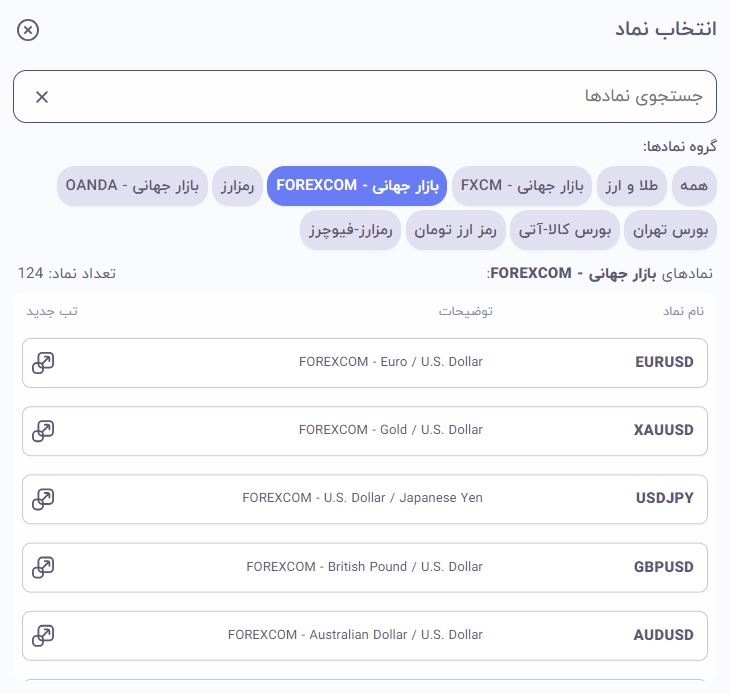Switch to بازار جهانی - OANDA group
The width and height of the screenshot is (730, 694).
coord(132,186)
